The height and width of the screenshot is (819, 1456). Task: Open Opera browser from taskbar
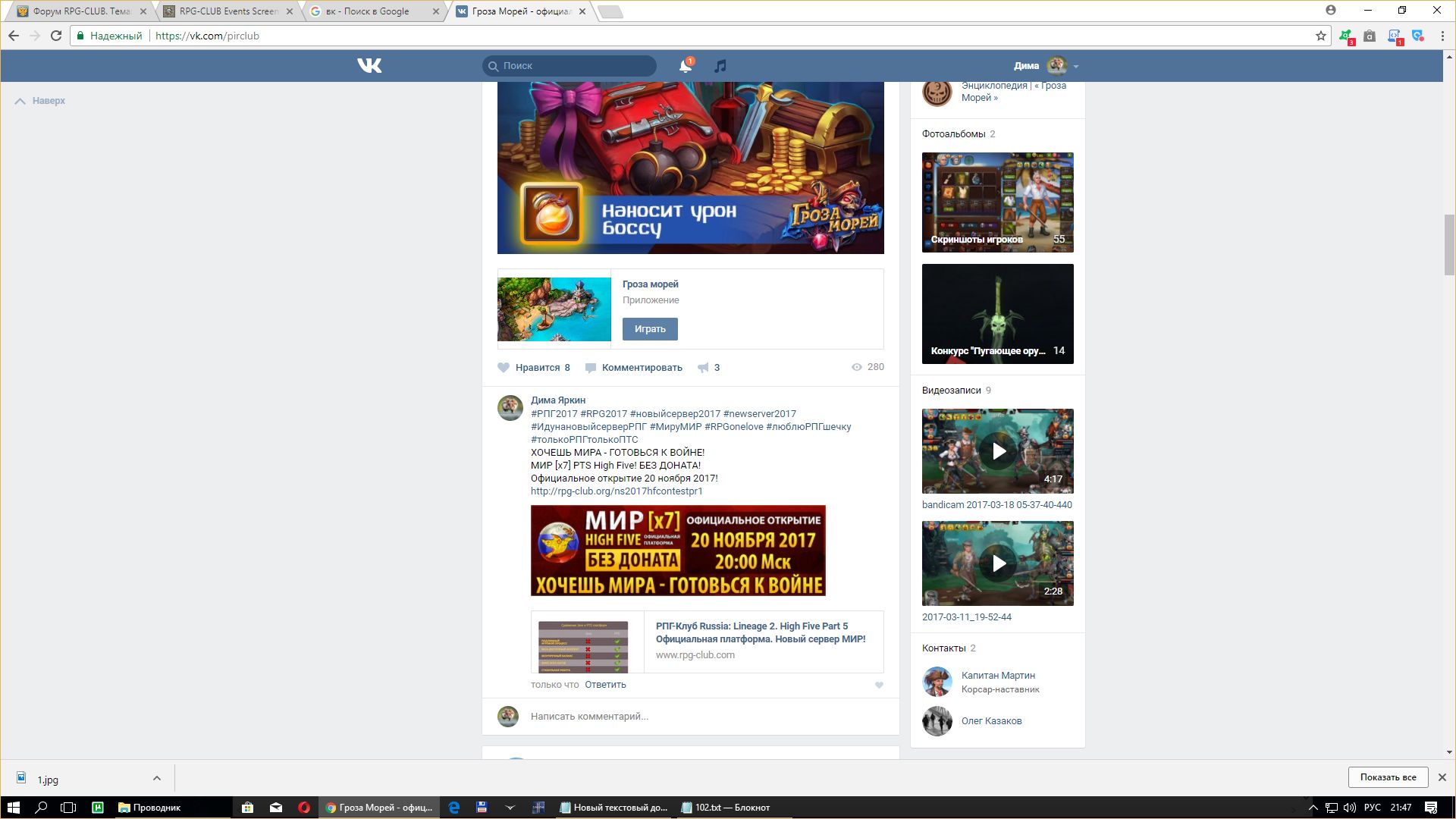[304, 808]
